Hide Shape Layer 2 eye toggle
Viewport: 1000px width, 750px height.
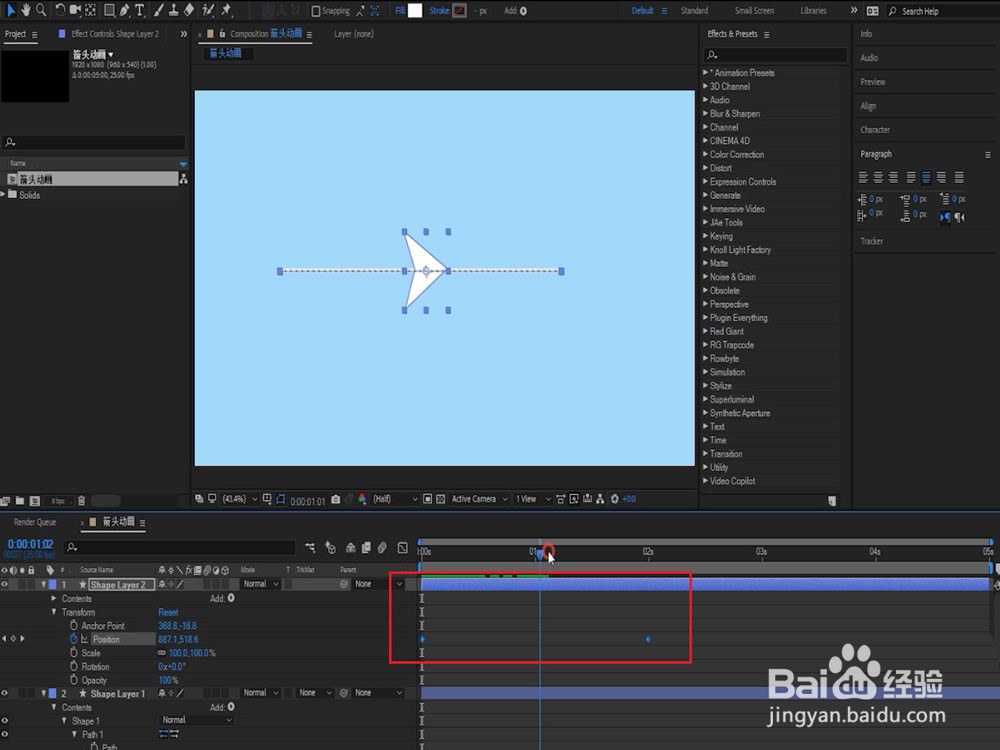pos(4,584)
